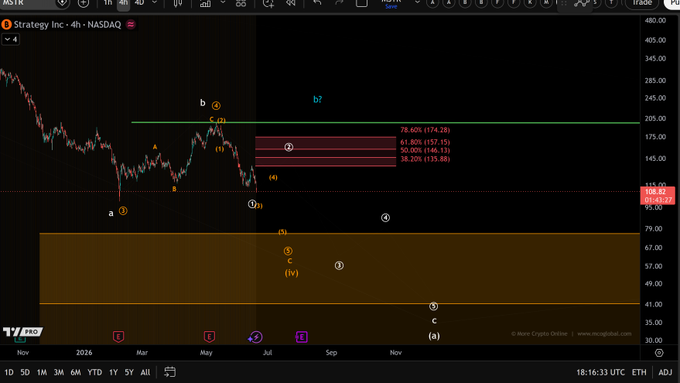Open chart settings gear at scale corner
This screenshot has width=680, height=383.
click(x=659, y=353)
